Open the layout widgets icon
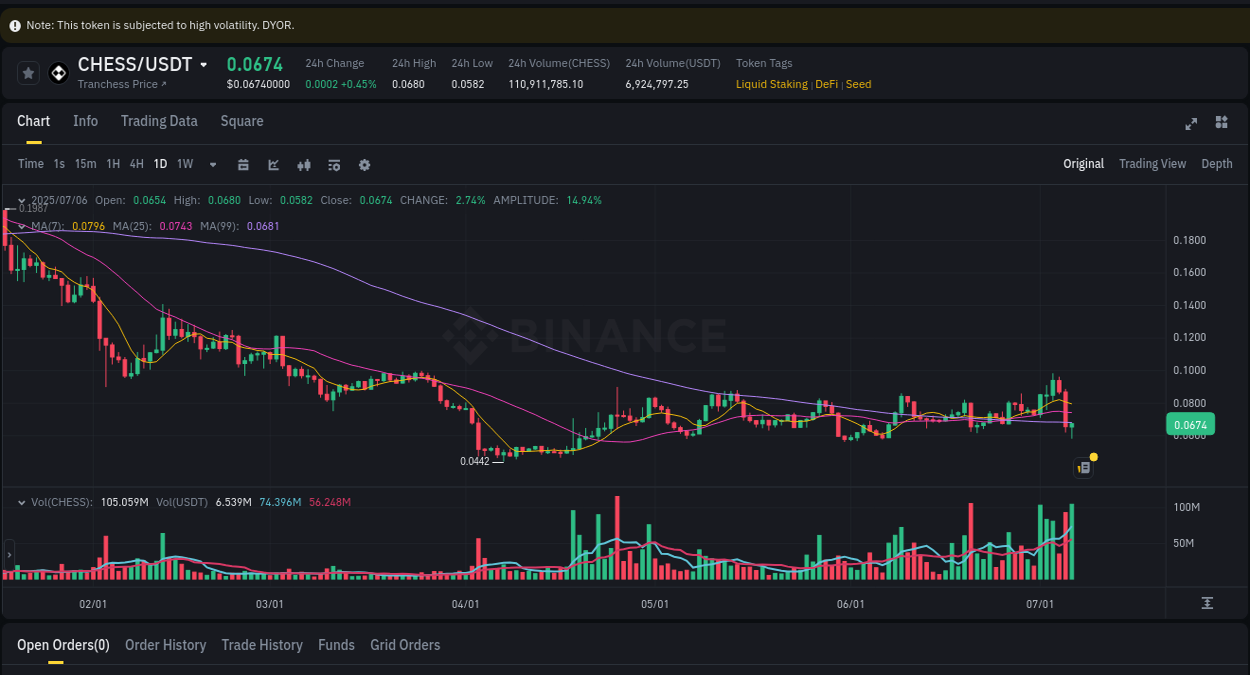1250x675 pixels. (1221, 122)
